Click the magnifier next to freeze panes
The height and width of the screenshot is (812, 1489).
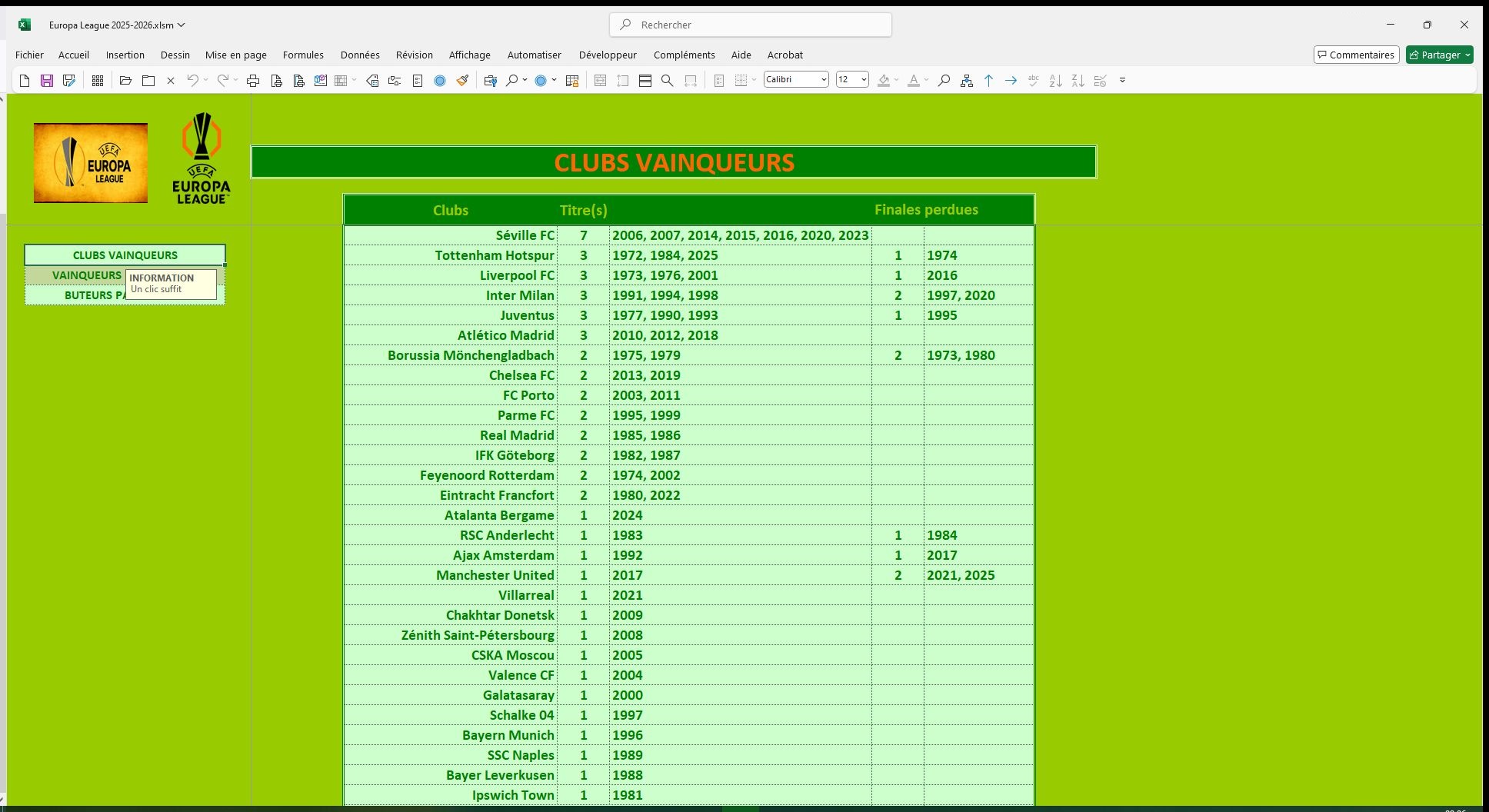(x=668, y=81)
